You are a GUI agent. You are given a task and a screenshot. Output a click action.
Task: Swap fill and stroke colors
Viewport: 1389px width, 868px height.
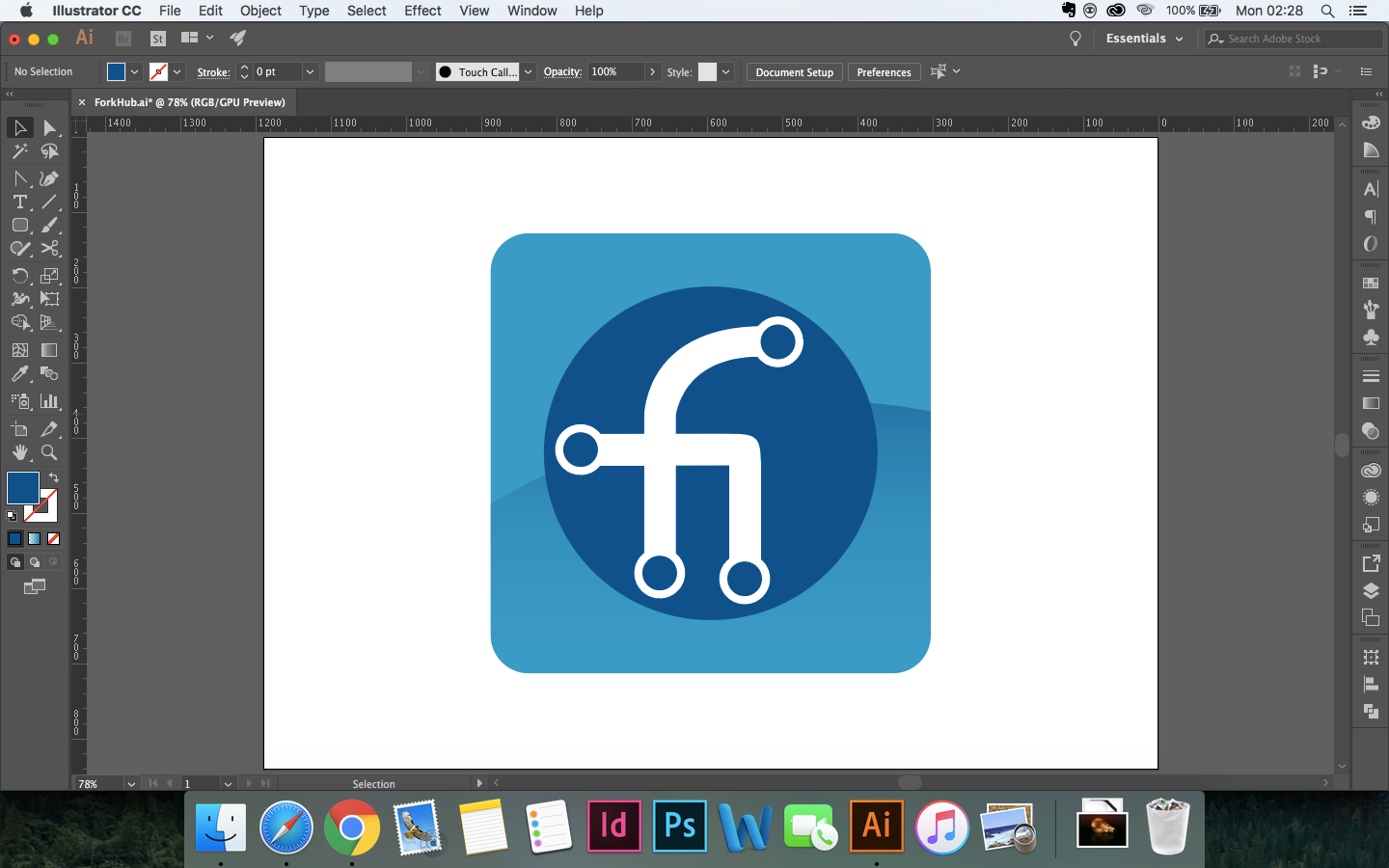54,477
